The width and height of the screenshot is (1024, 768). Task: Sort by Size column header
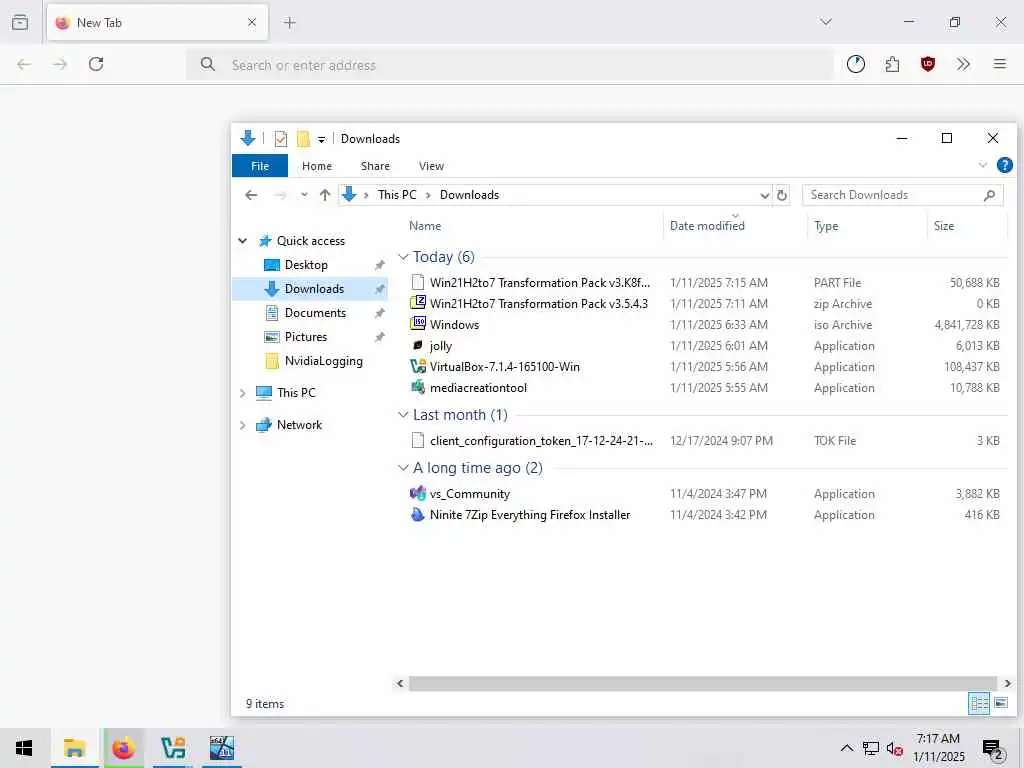[x=943, y=225]
